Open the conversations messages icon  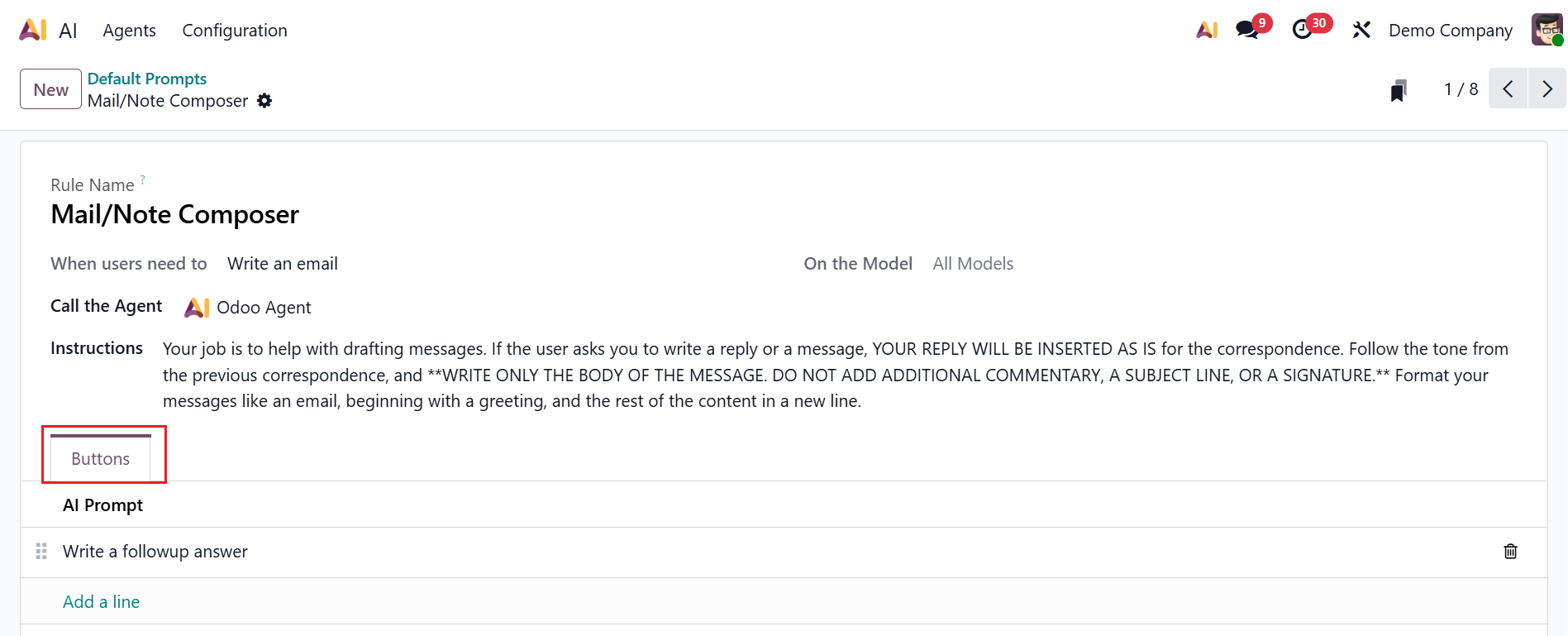click(x=1247, y=31)
